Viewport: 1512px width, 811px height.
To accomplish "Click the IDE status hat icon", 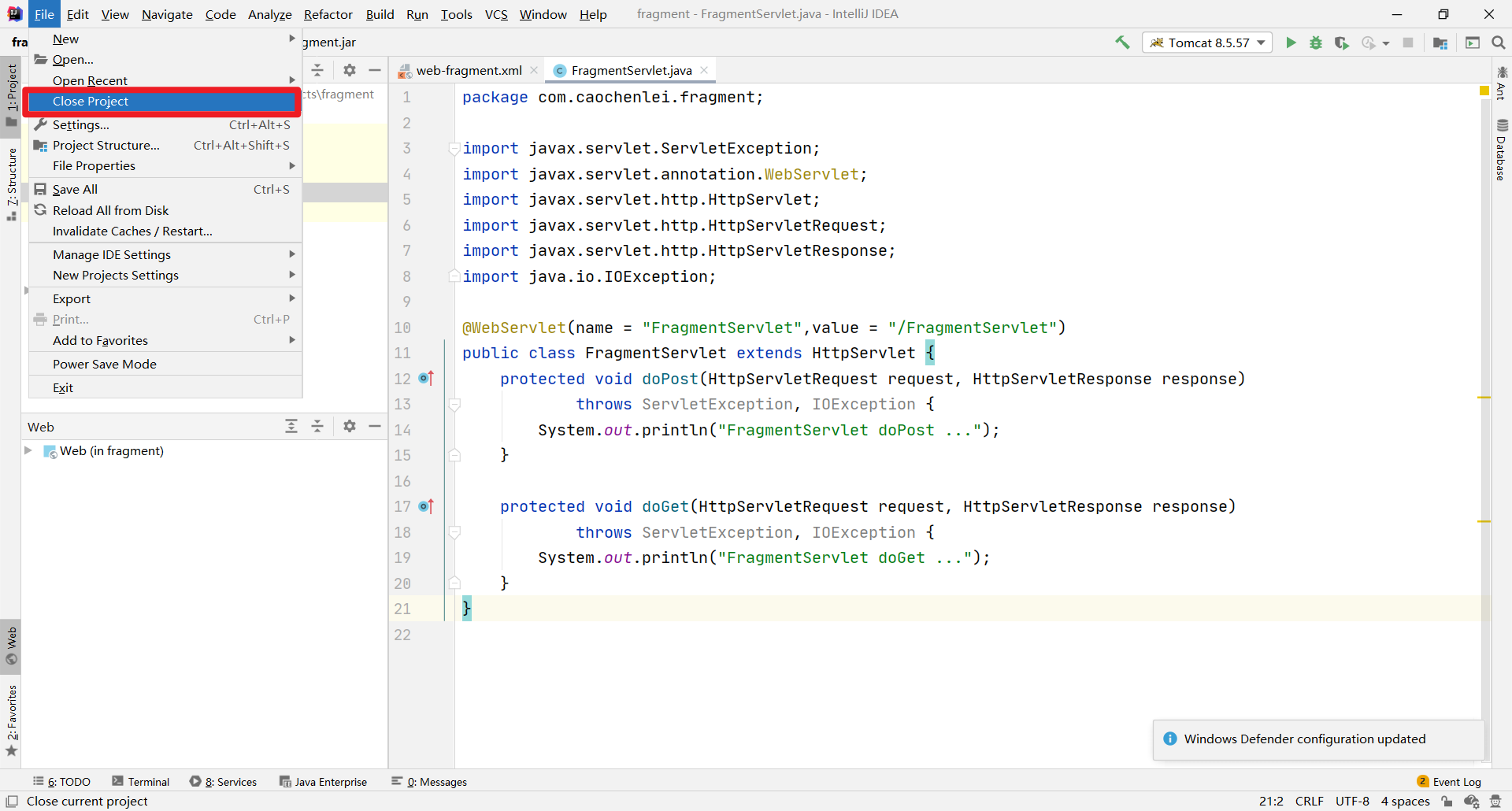I will (x=1495, y=802).
